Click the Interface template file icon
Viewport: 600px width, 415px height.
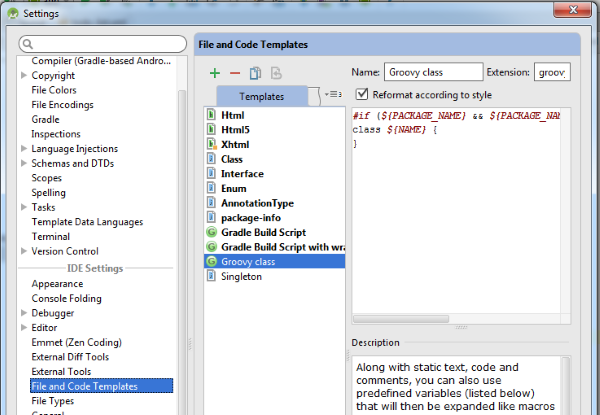click(211, 173)
